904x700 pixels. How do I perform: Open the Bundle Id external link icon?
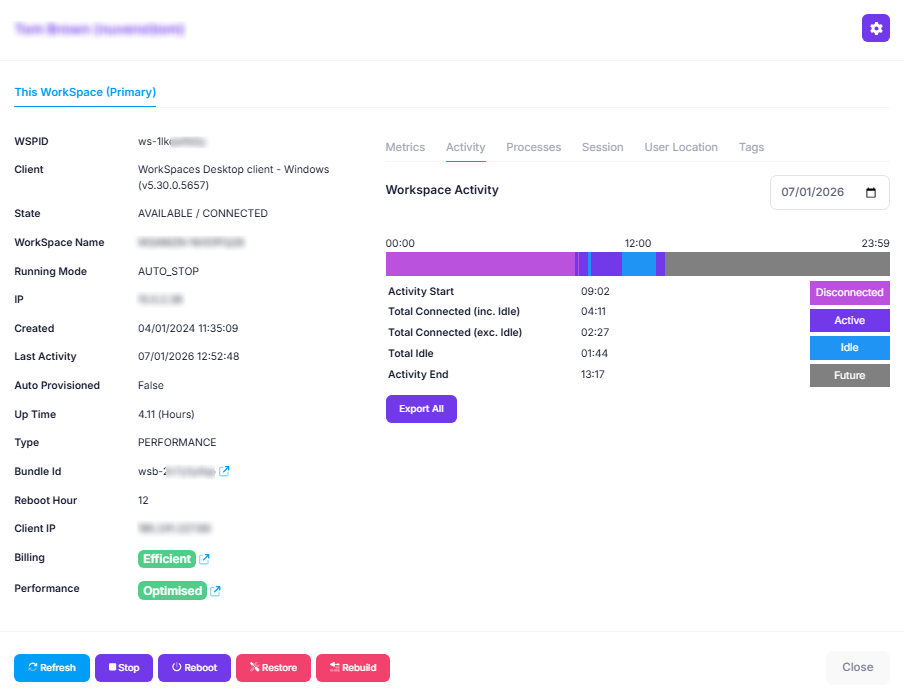click(225, 471)
